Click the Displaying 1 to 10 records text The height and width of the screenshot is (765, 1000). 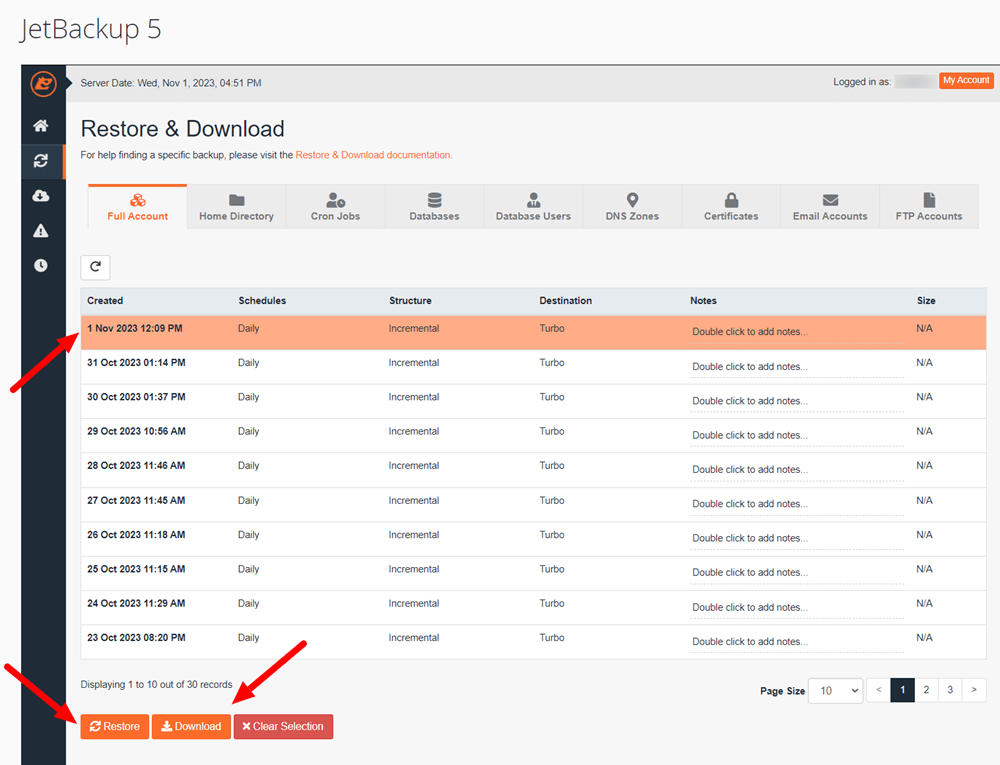click(x=156, y=685)
